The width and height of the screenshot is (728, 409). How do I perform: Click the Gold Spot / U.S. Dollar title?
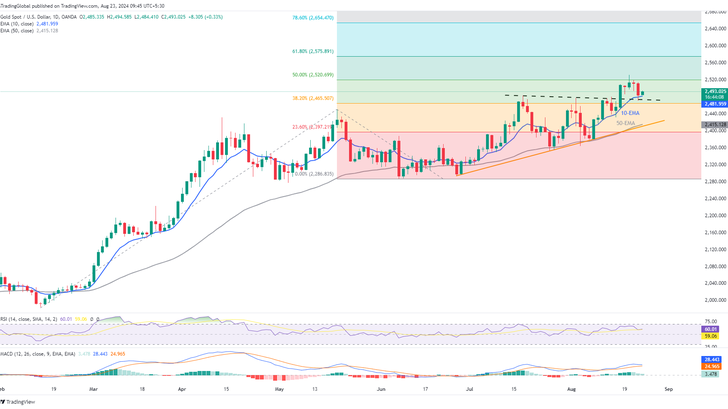click(24, 17)
